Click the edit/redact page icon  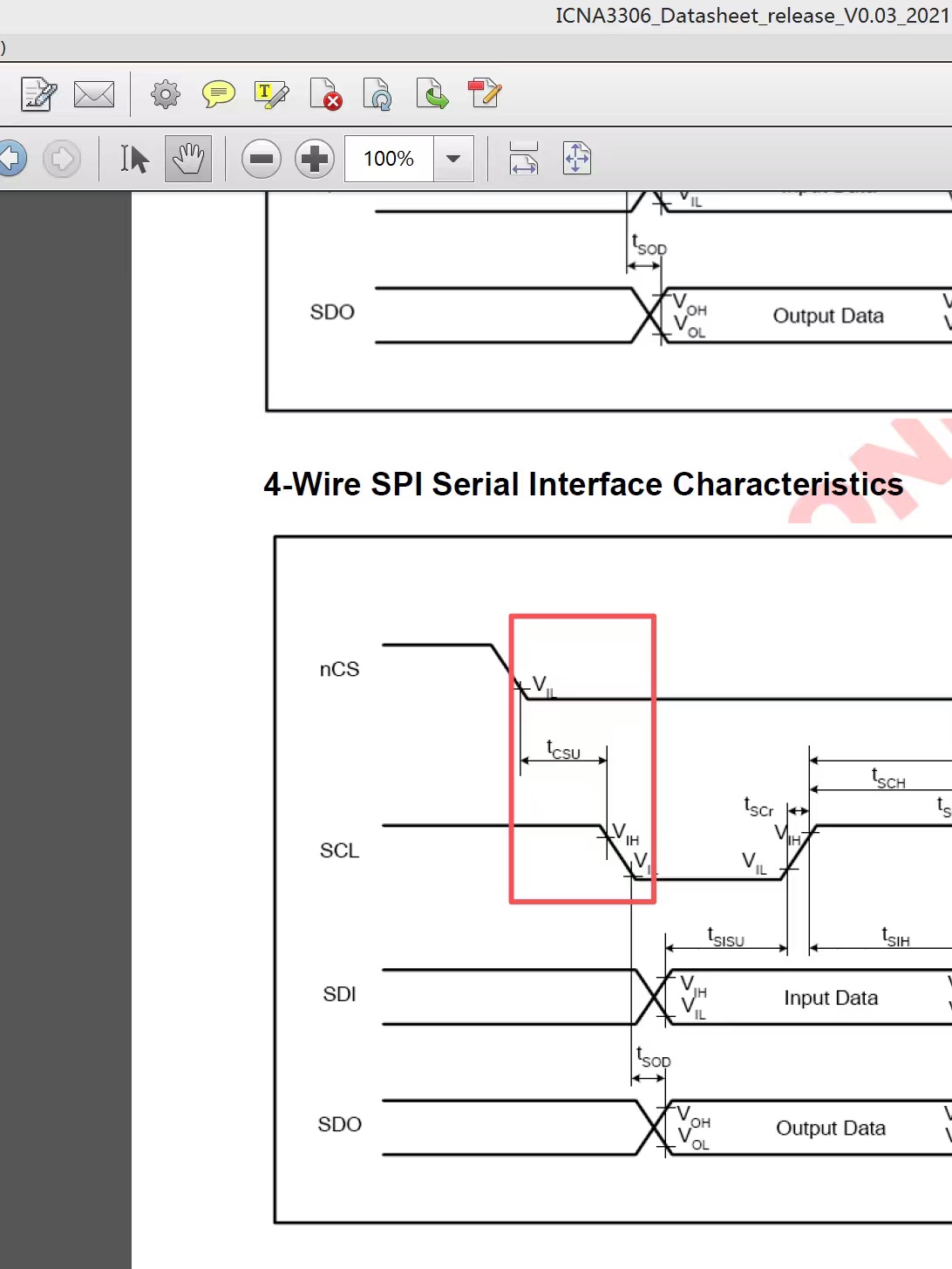(485, 94)
